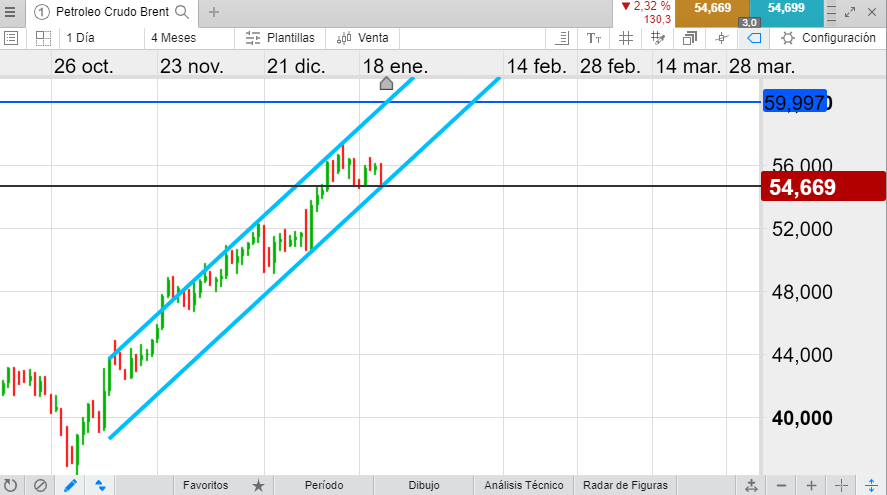Viewport: 887px width, 495px height.
Task: Select the pencil drawing tool
Action: 70,485
